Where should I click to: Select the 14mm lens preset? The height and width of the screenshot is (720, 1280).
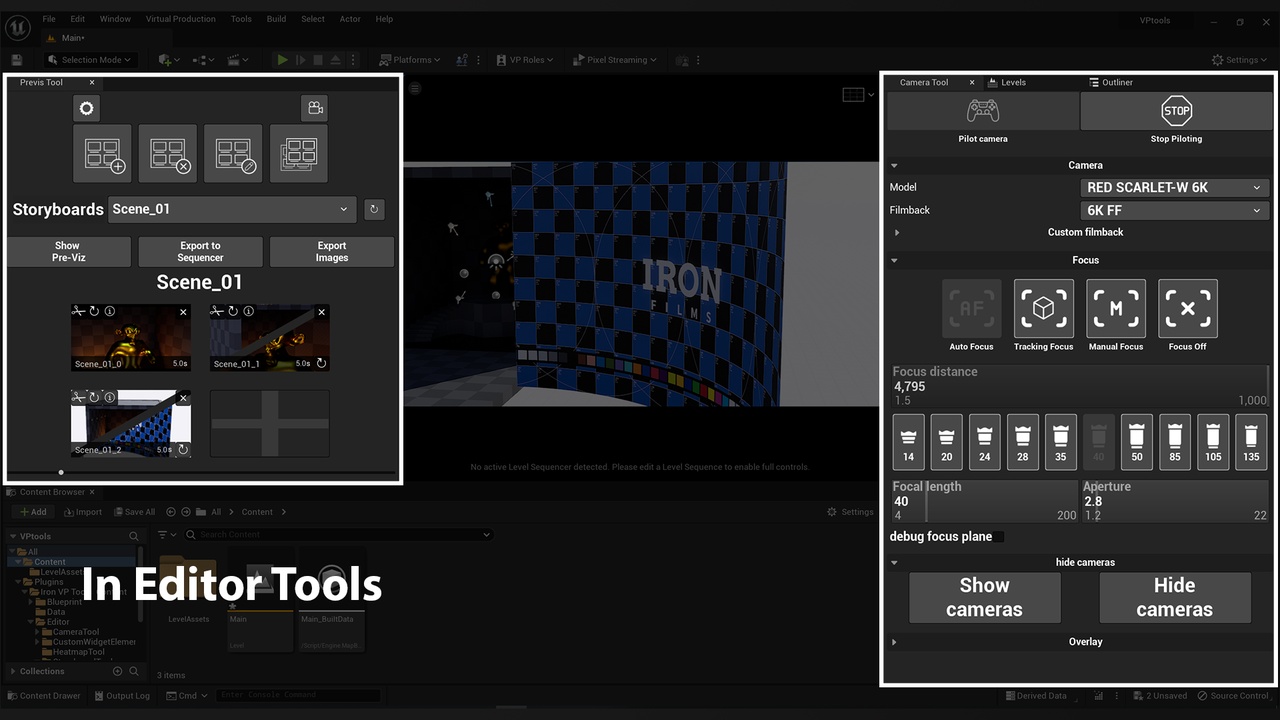[x=908, y=442]
